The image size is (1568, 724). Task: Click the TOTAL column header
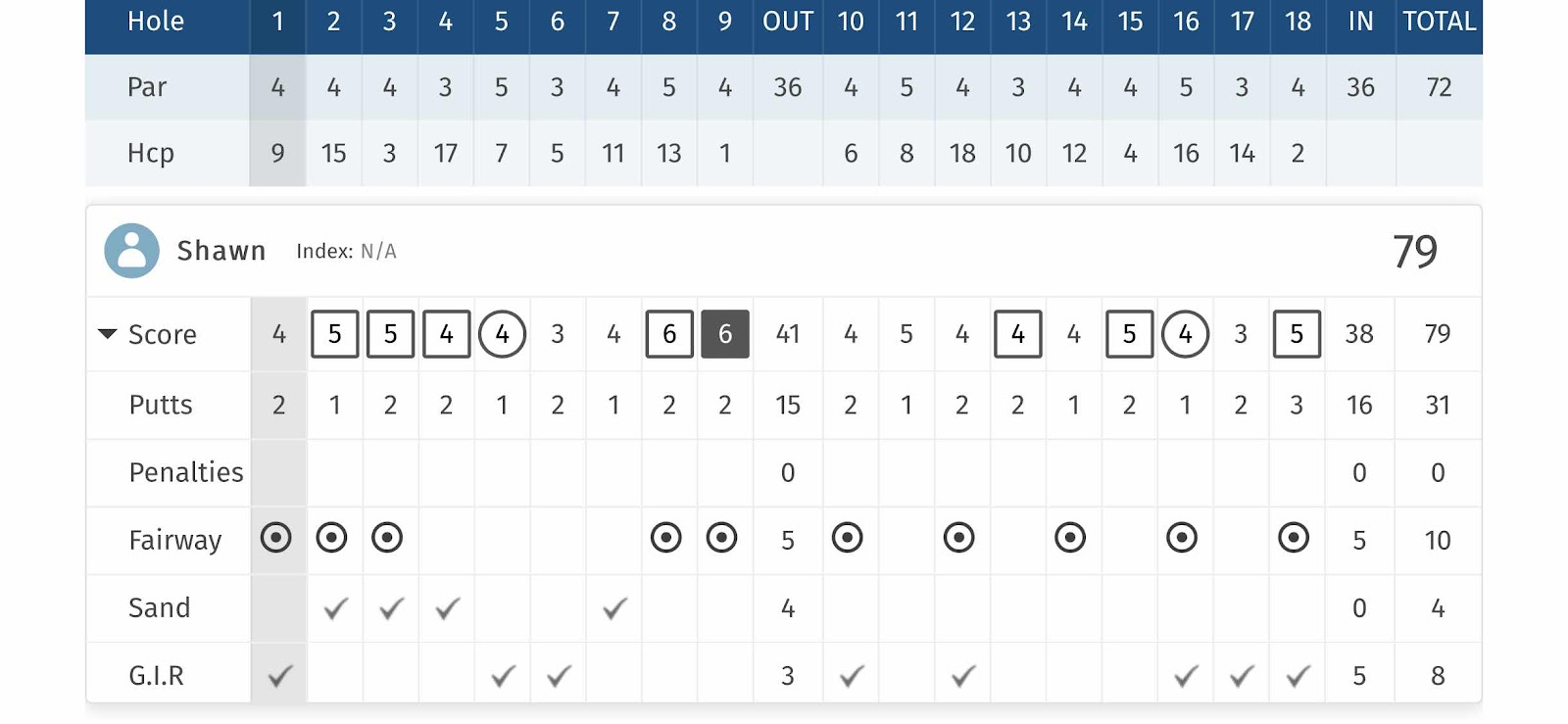pyautogui.click(x=1439, y=22)
